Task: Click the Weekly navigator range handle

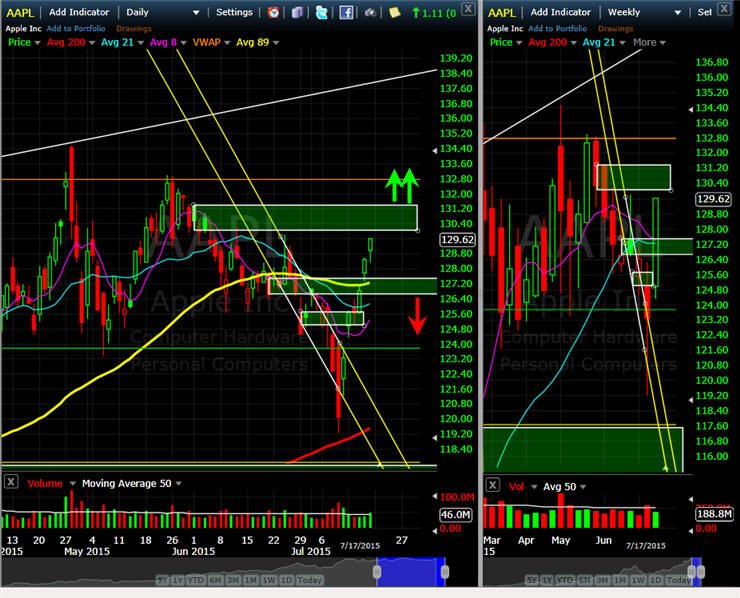Action: tap(697, 572)
